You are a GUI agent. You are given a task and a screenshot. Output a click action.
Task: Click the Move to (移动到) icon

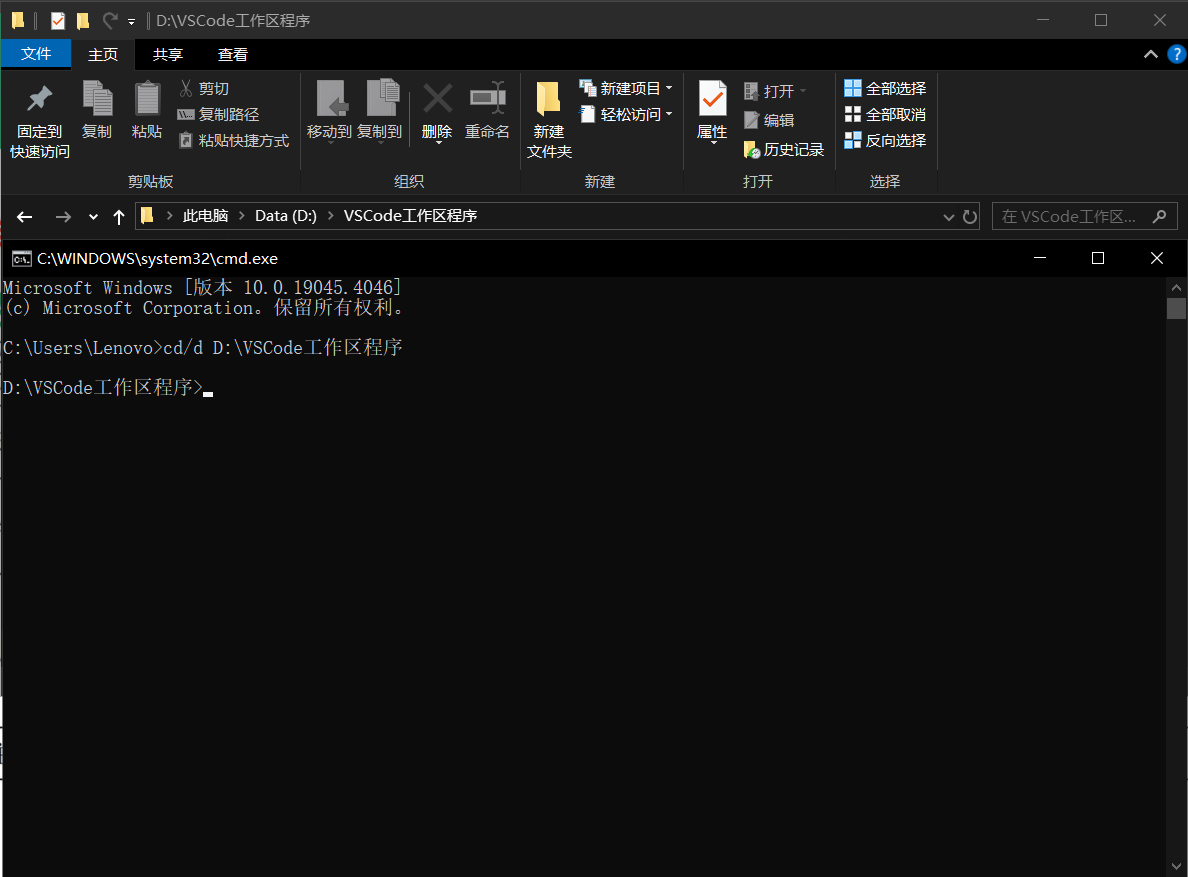click(x=330, y=98)
